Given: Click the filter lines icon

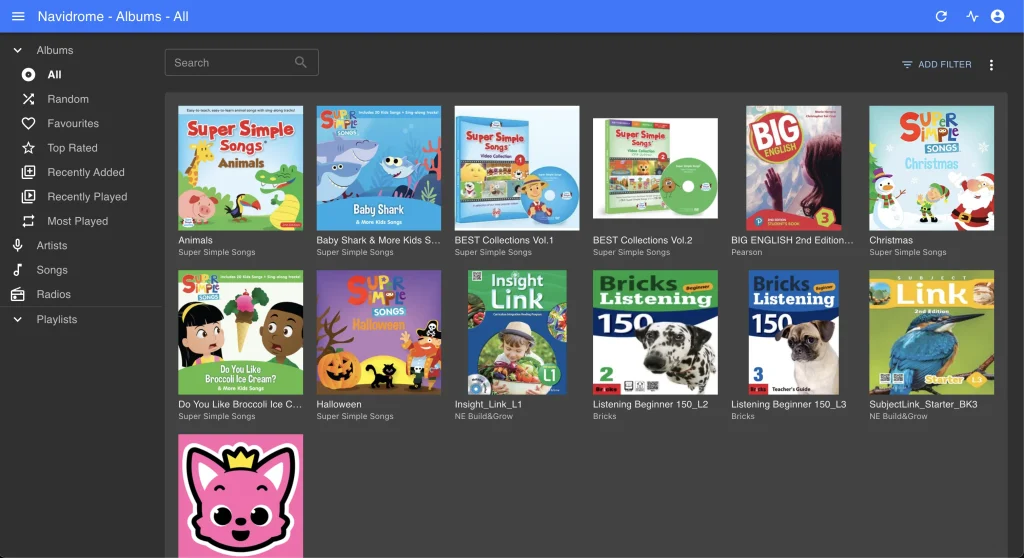Looking at the screenshot, I should pyautogui.click(x=907, y=65).
